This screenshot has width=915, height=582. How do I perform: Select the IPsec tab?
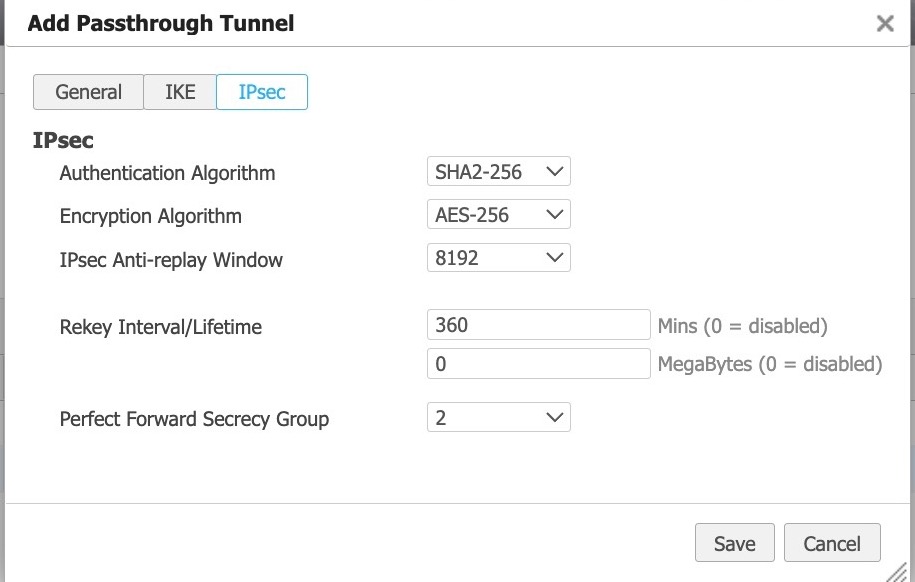point(262,92)
